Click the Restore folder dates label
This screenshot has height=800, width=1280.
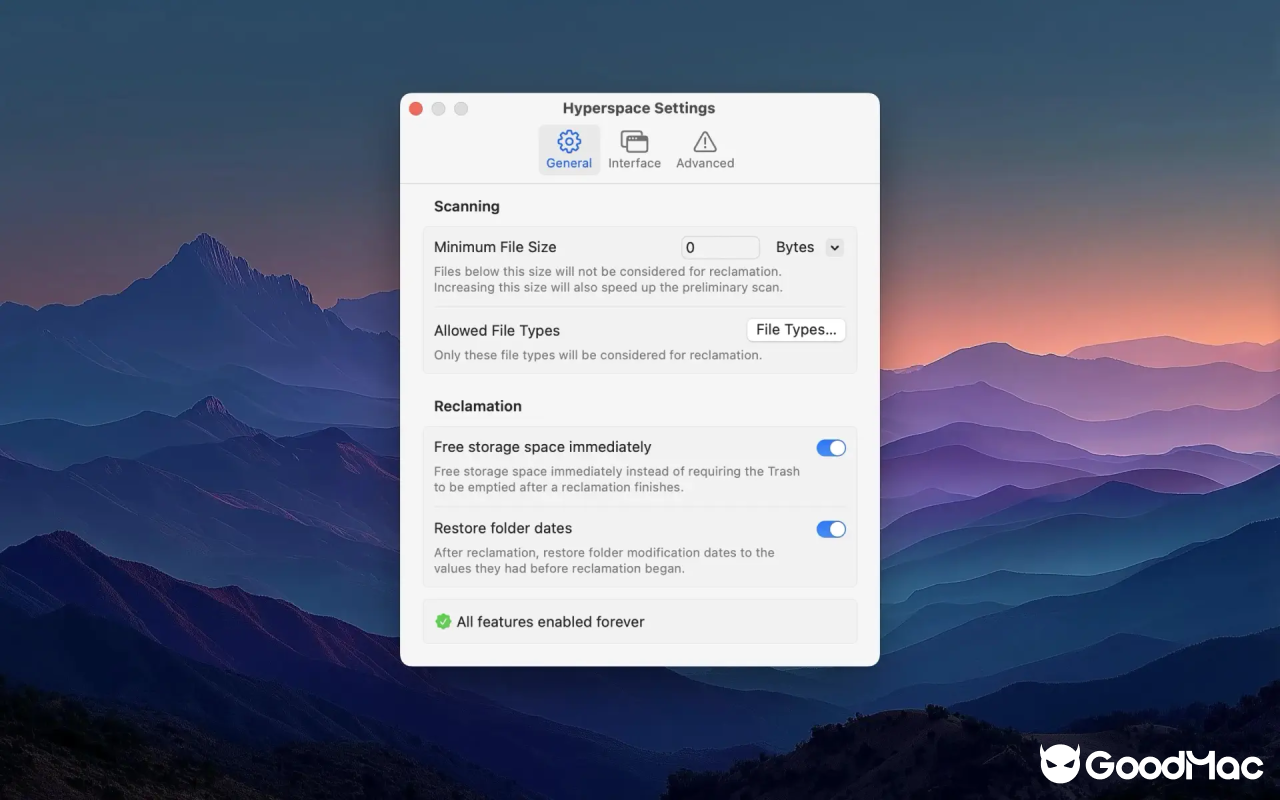(503, 528)
